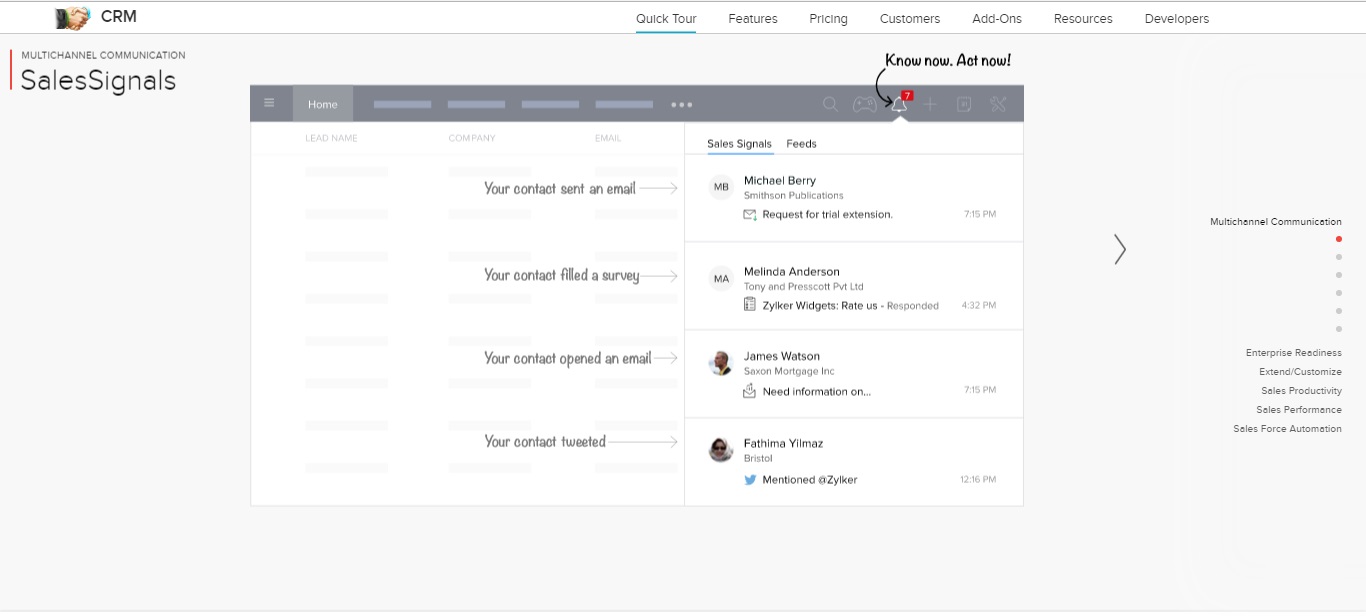Jump to Enterprise Readiness section
1366x616 pixels.
coord(1294,353)
